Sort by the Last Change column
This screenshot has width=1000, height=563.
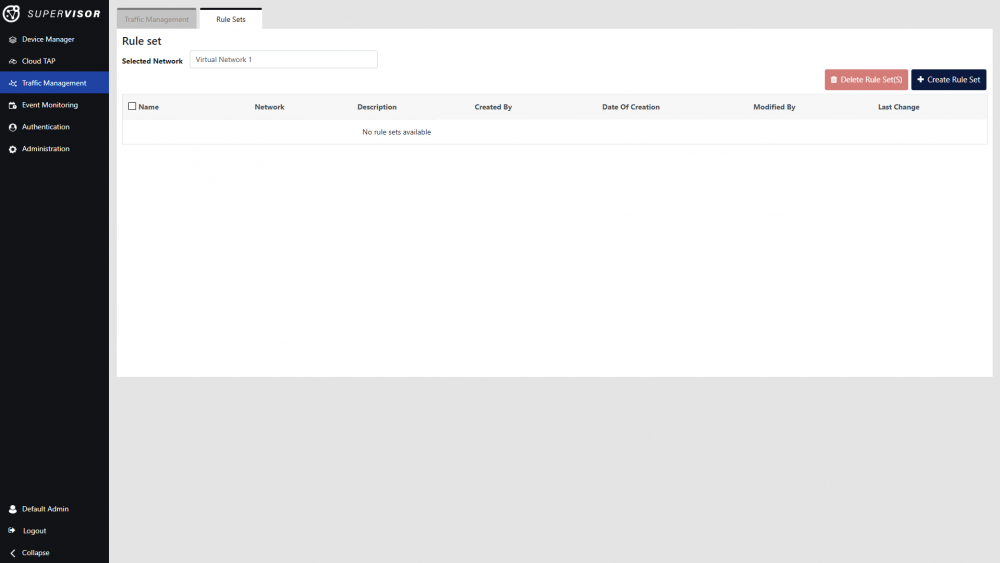coord(898,107)
